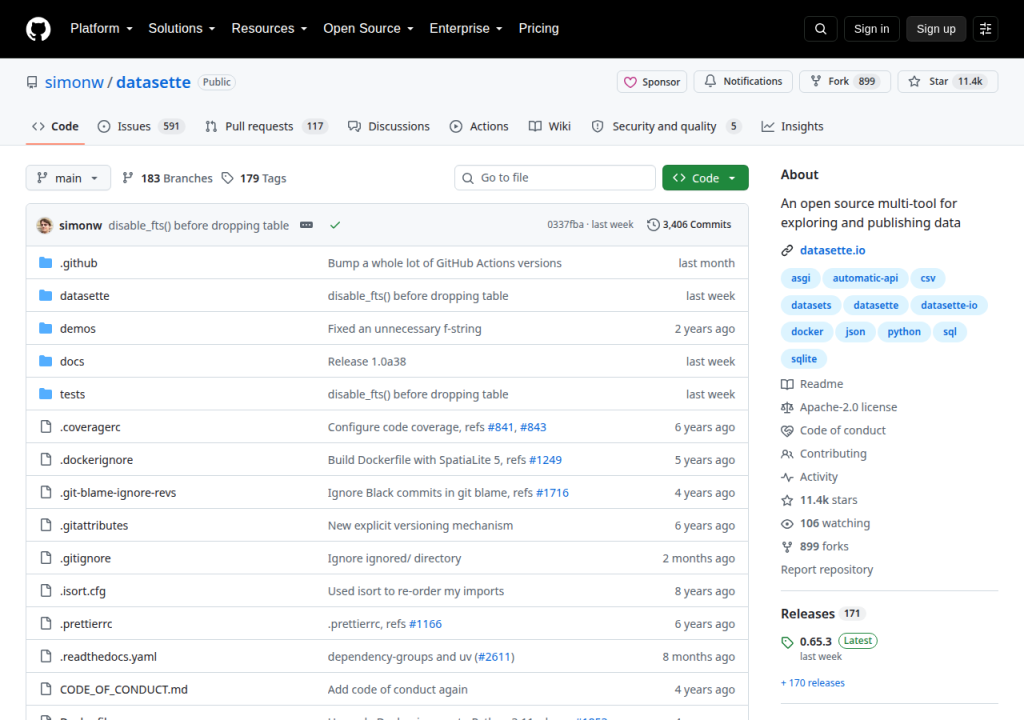Click the Notifications bell button
Viewport: 1024px width, 720px height.
pyautogui.click(x=743, y=81)
